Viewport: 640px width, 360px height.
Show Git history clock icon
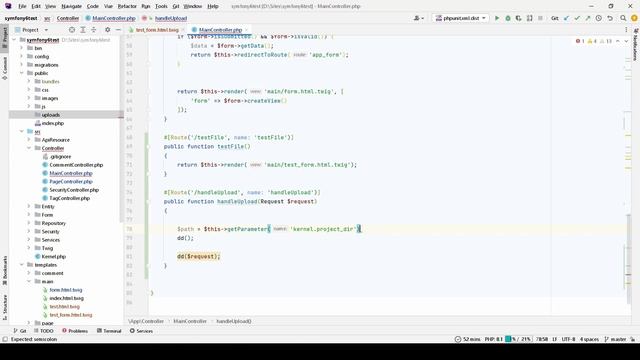pos(598,18)
